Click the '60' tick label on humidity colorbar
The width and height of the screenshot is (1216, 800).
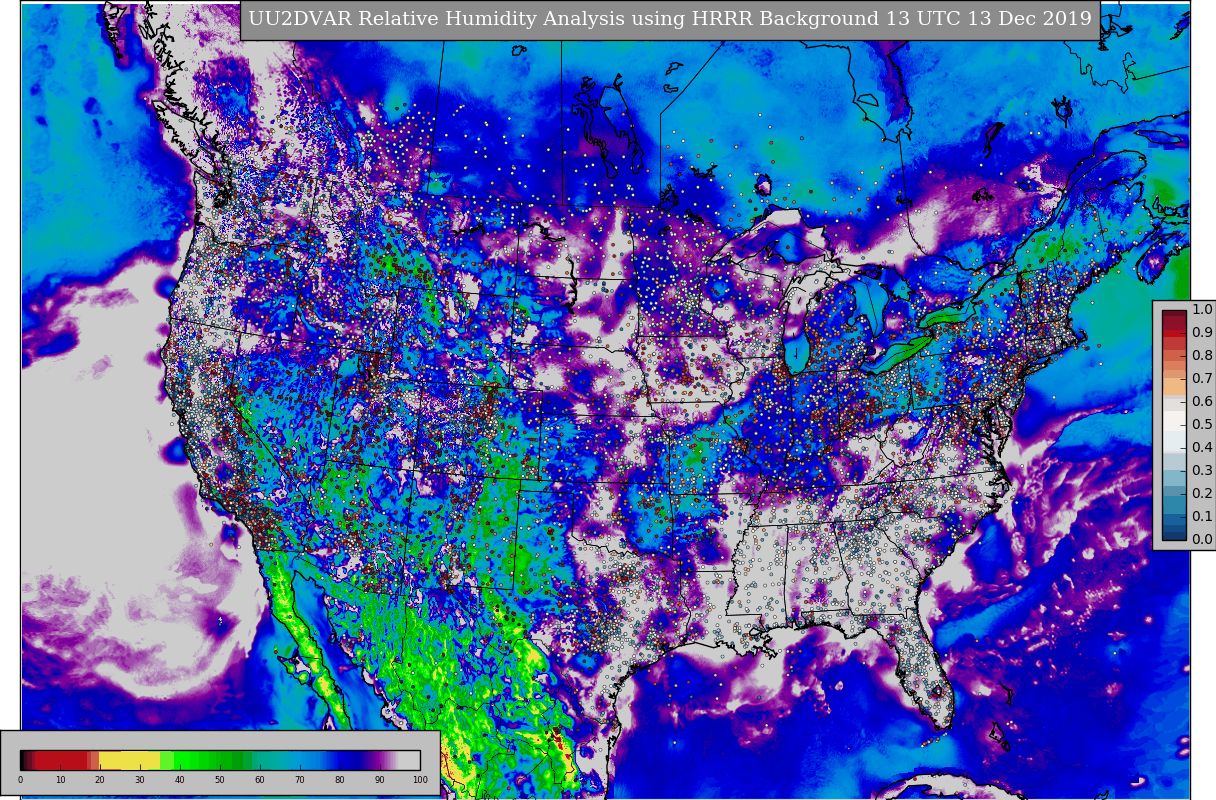tap(260, 780)
